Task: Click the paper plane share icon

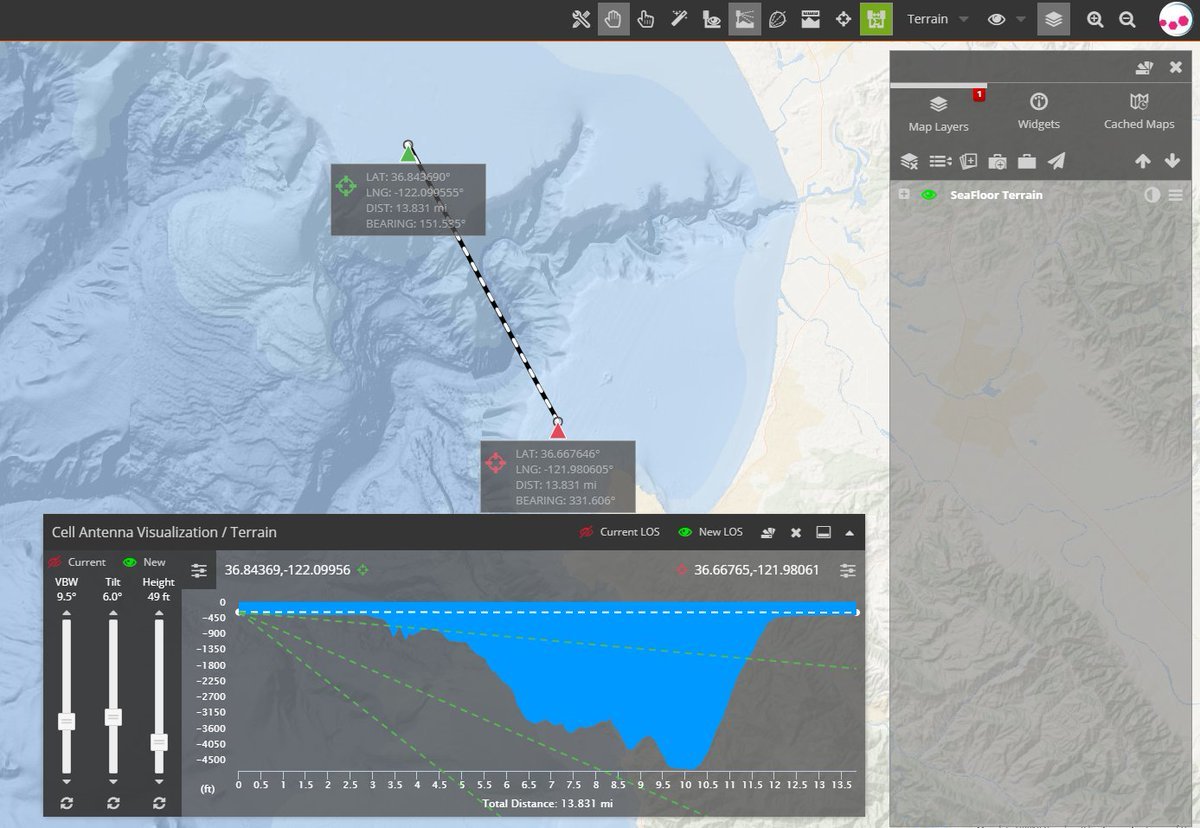Action: (1056, 161)
